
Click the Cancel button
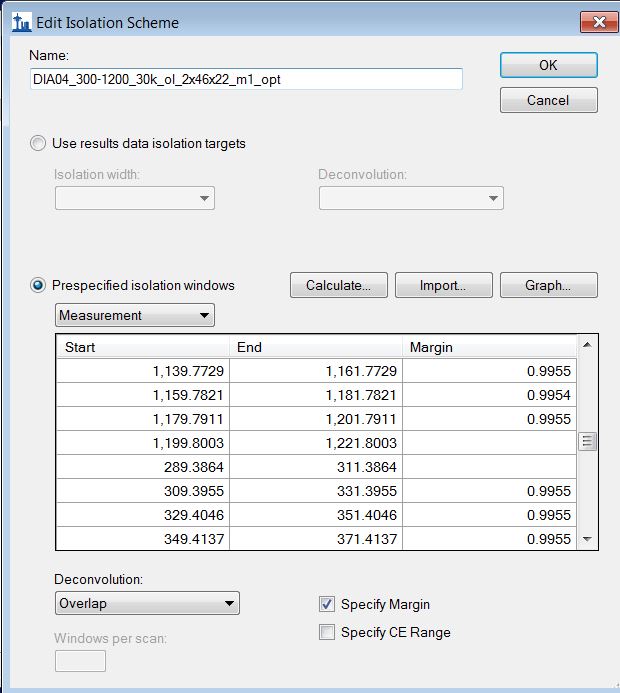tap(548, 100)
